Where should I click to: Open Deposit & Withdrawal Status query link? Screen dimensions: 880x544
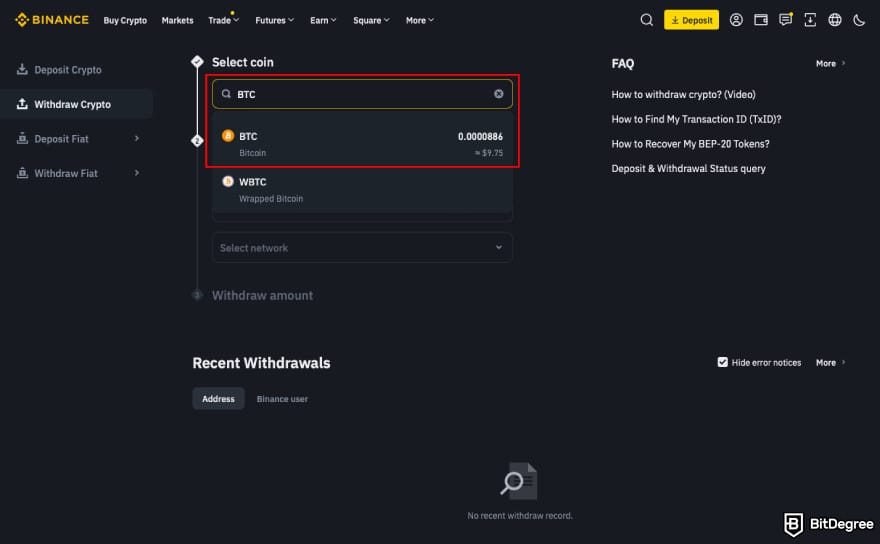click(x=688, y=168)
